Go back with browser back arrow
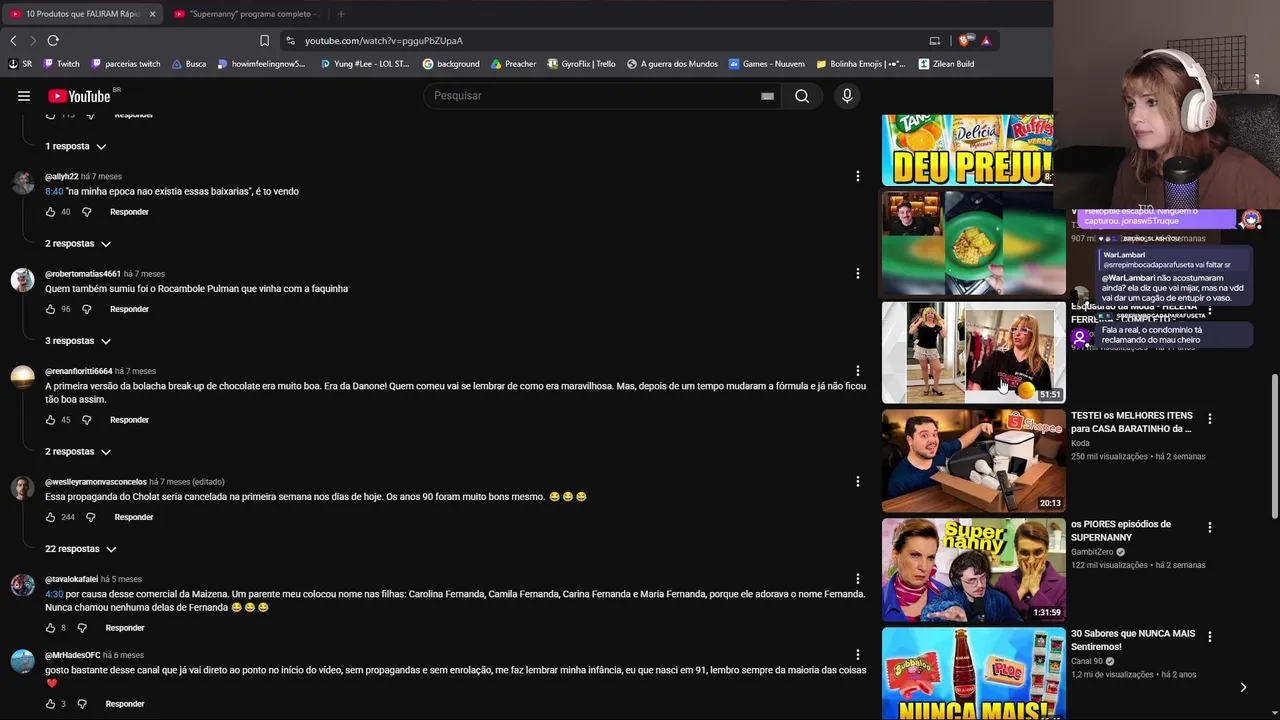Image resolution: width=1280 pixels, height=720 pixels. coord(13,41)
